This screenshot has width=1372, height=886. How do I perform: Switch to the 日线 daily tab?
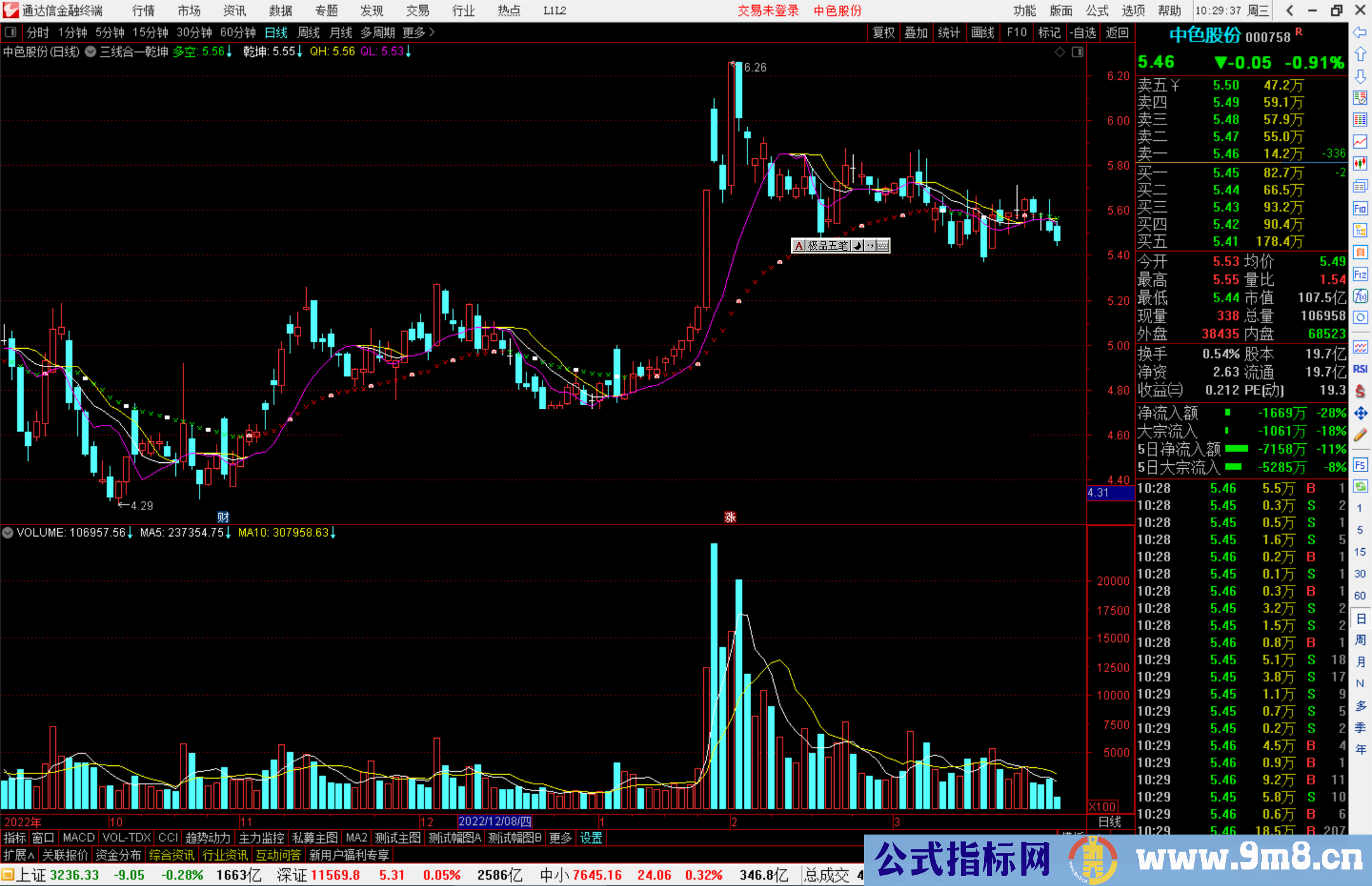tap(276, 32)
